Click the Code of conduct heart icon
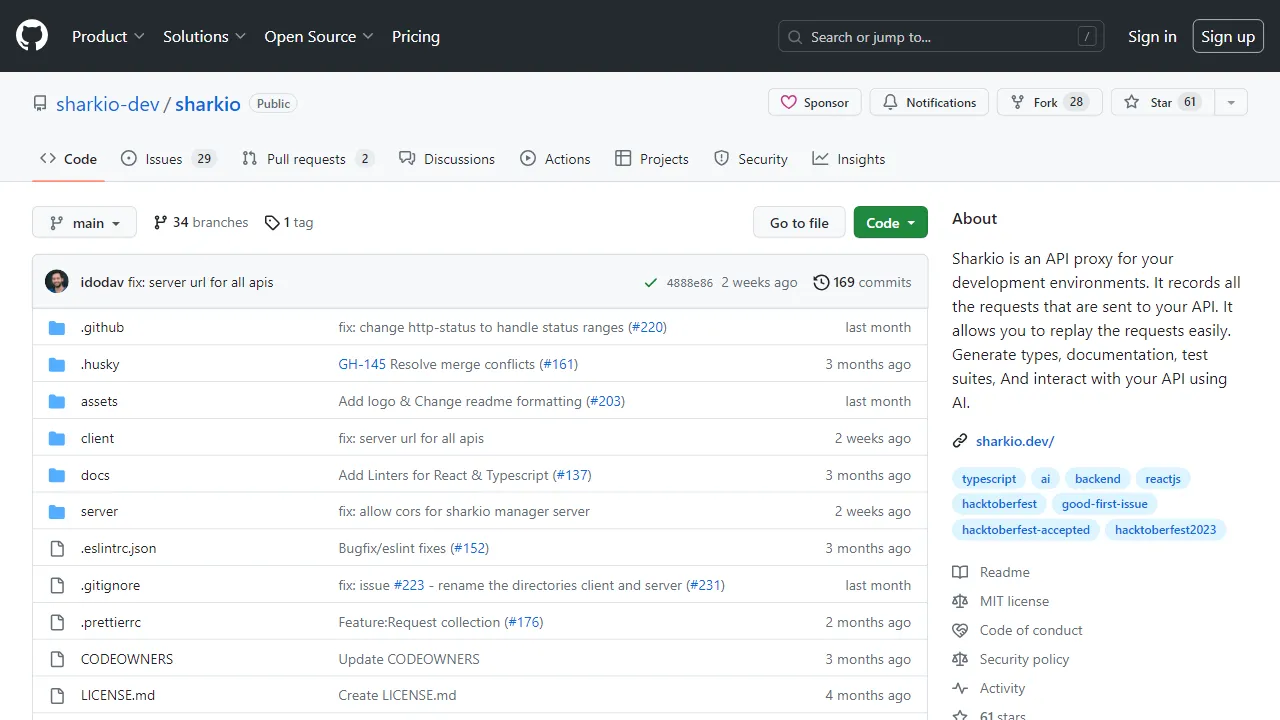This screenshot has height=720, width=1280. click(x=960, y=630)
